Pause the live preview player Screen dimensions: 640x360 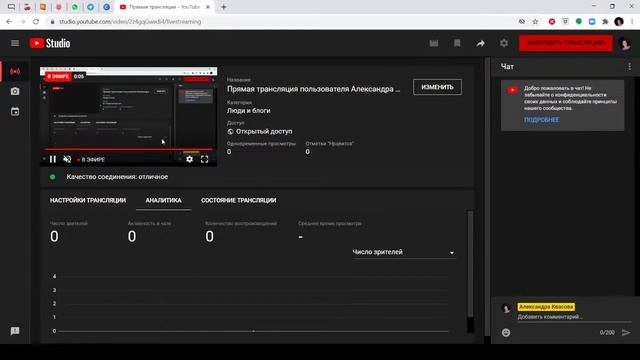(53, 159)
